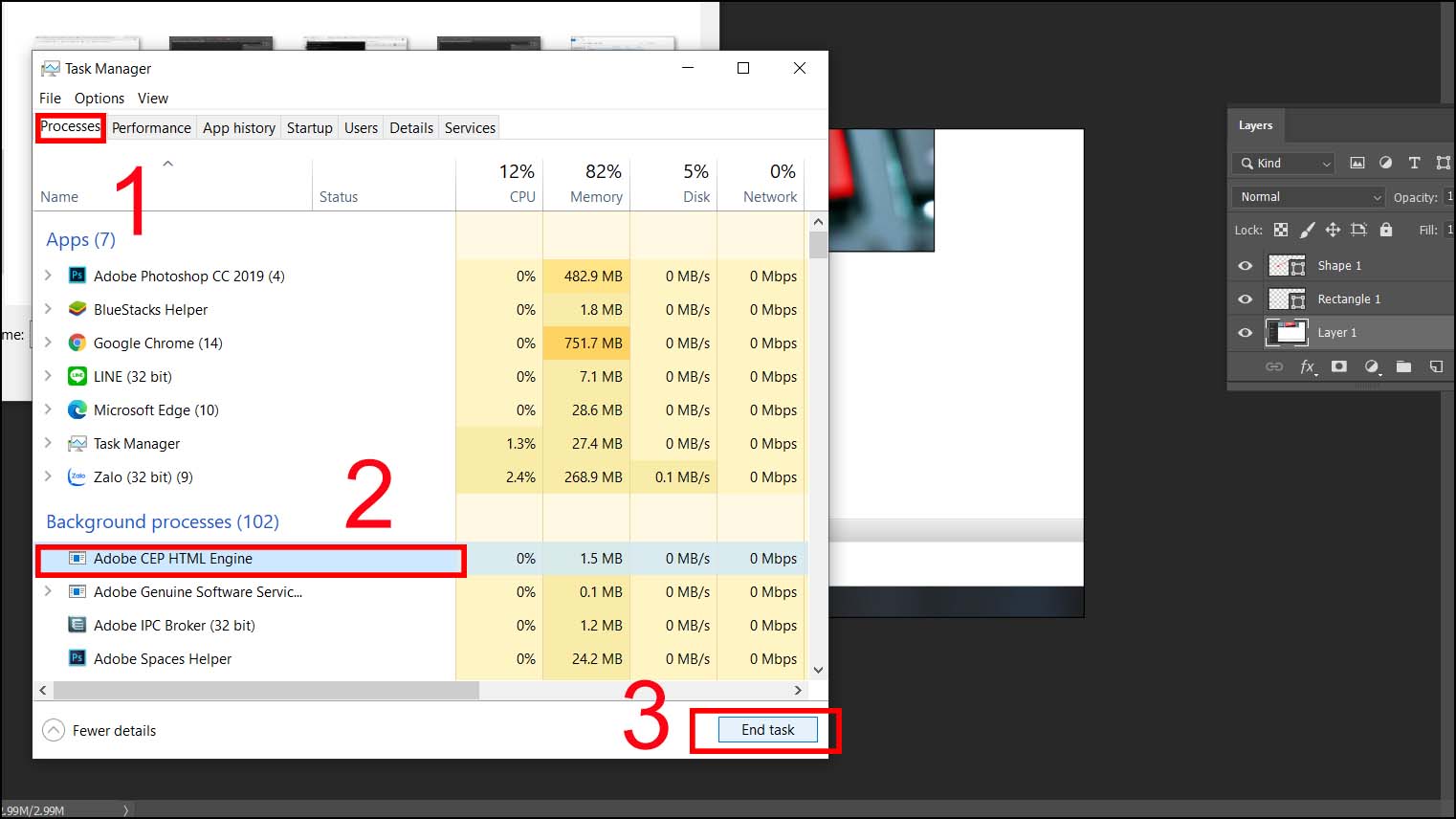Click the Layer 1 thumbnail
This screenshot has height=819, width=1456.
(1287, 332)
